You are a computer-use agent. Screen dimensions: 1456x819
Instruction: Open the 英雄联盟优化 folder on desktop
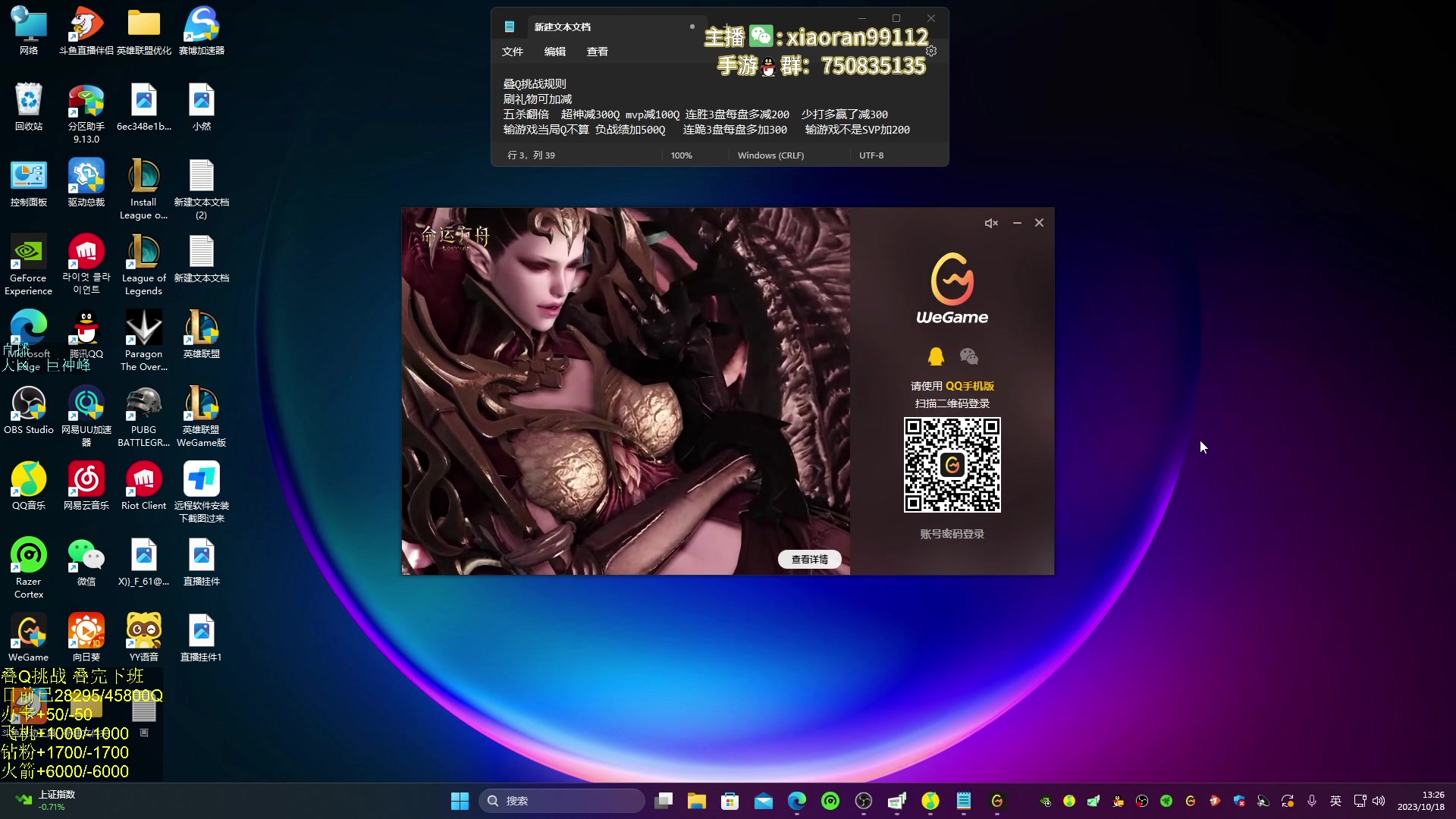click(x=144, y=31)
